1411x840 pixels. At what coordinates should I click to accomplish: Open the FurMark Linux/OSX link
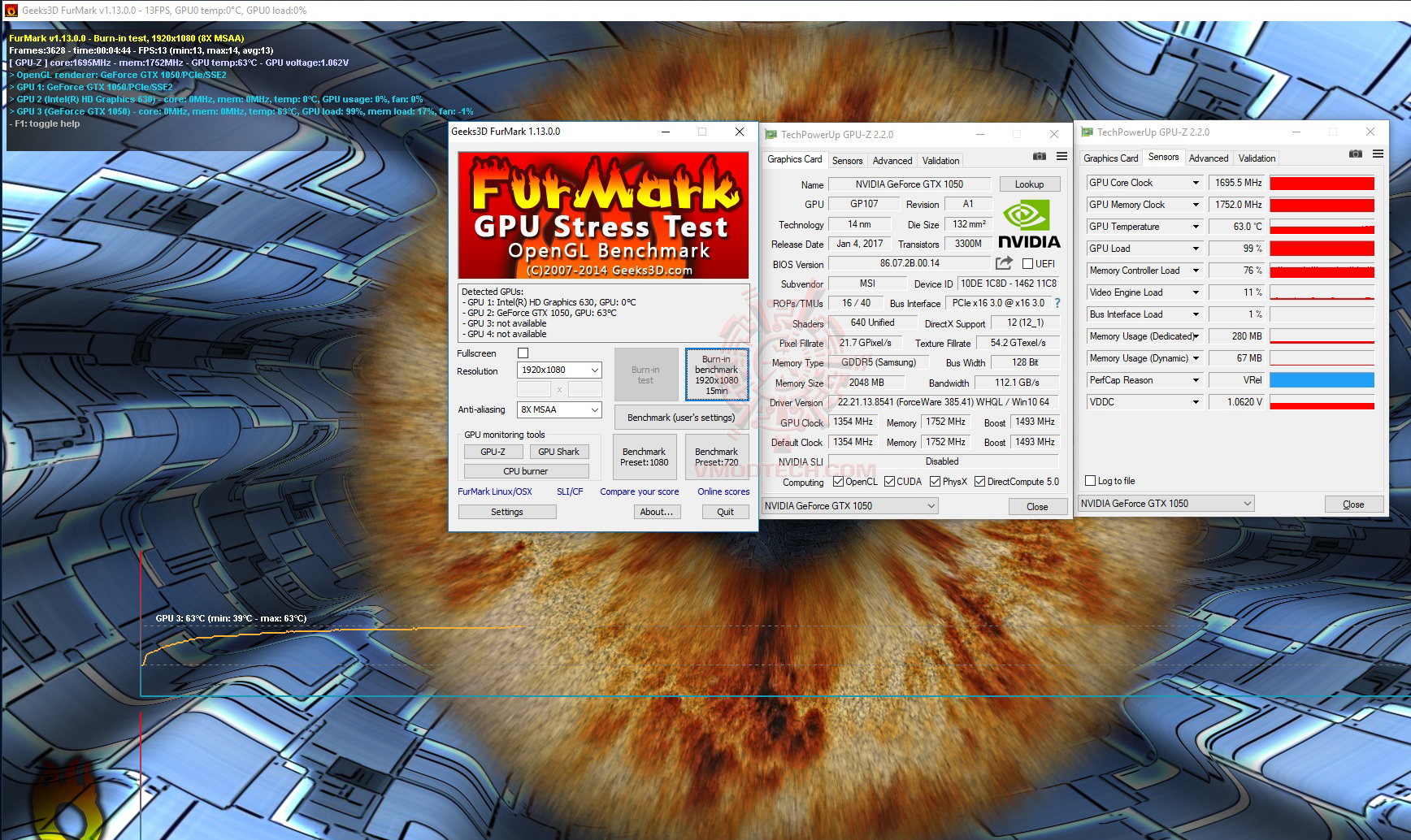495,491
